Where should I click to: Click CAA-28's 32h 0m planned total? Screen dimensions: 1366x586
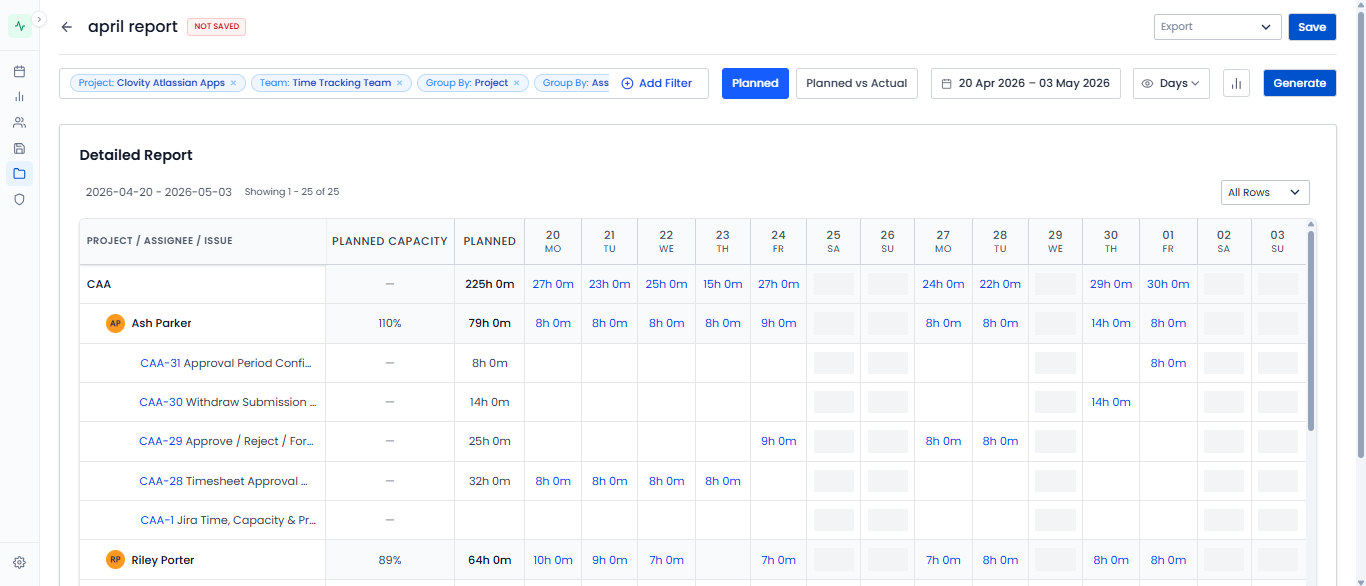click(490, 481)
